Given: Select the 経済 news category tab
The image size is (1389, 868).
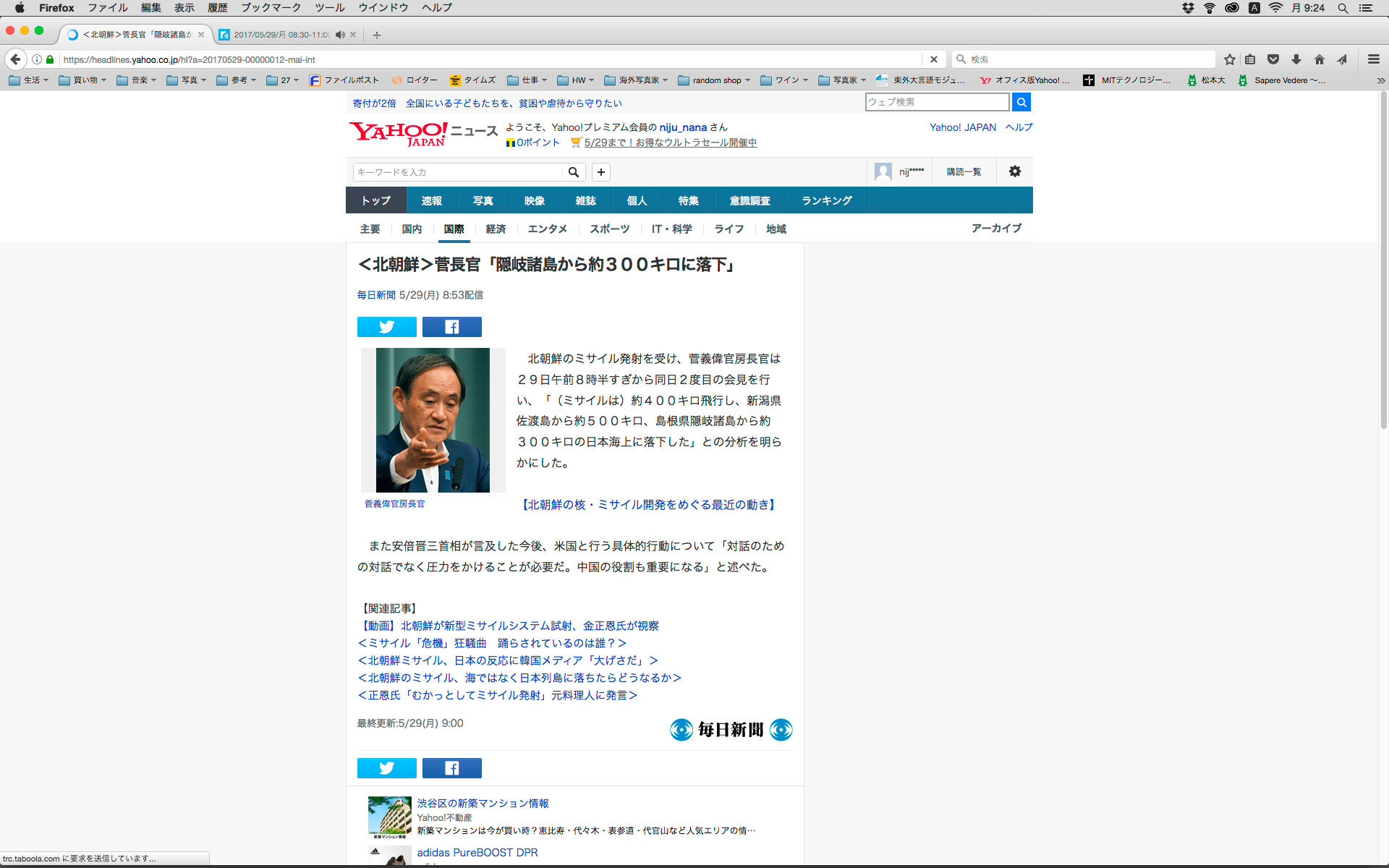Looking at the screenshot, I should point(496,229).
